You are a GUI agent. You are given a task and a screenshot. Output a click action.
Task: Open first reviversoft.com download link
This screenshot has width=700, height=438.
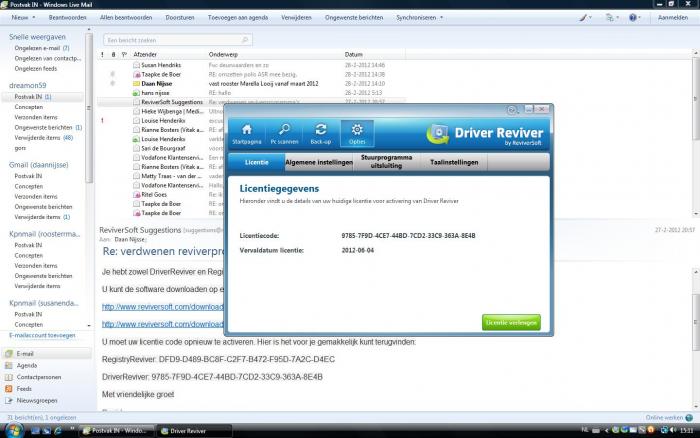tap(162, 307)
